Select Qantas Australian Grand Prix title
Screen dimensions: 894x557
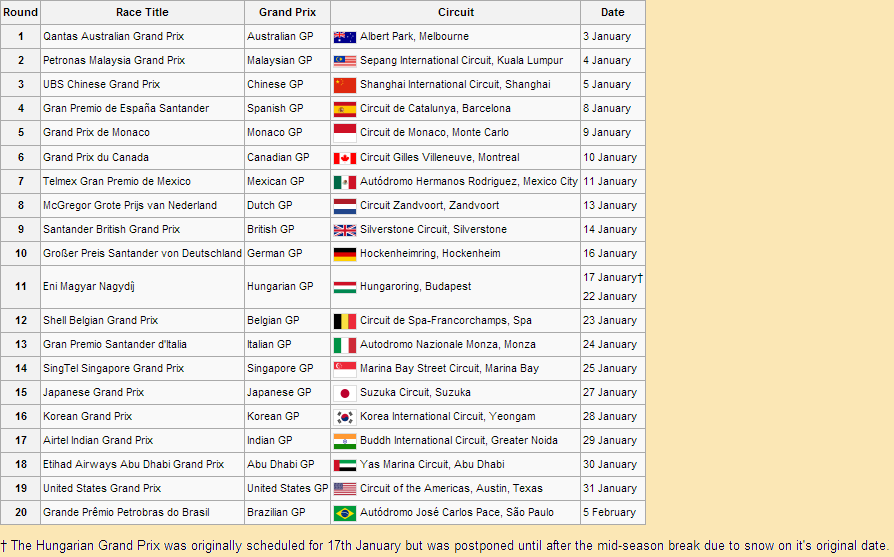[113, 36]
